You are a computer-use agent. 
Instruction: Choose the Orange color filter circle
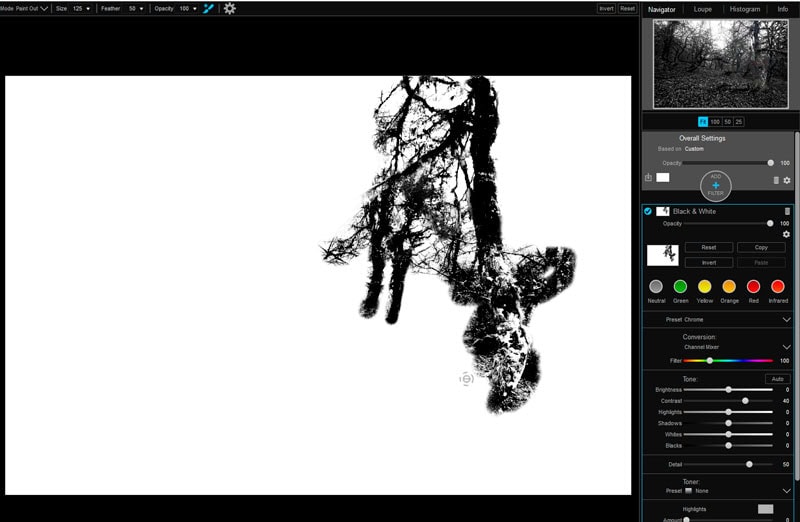[729, 287]
